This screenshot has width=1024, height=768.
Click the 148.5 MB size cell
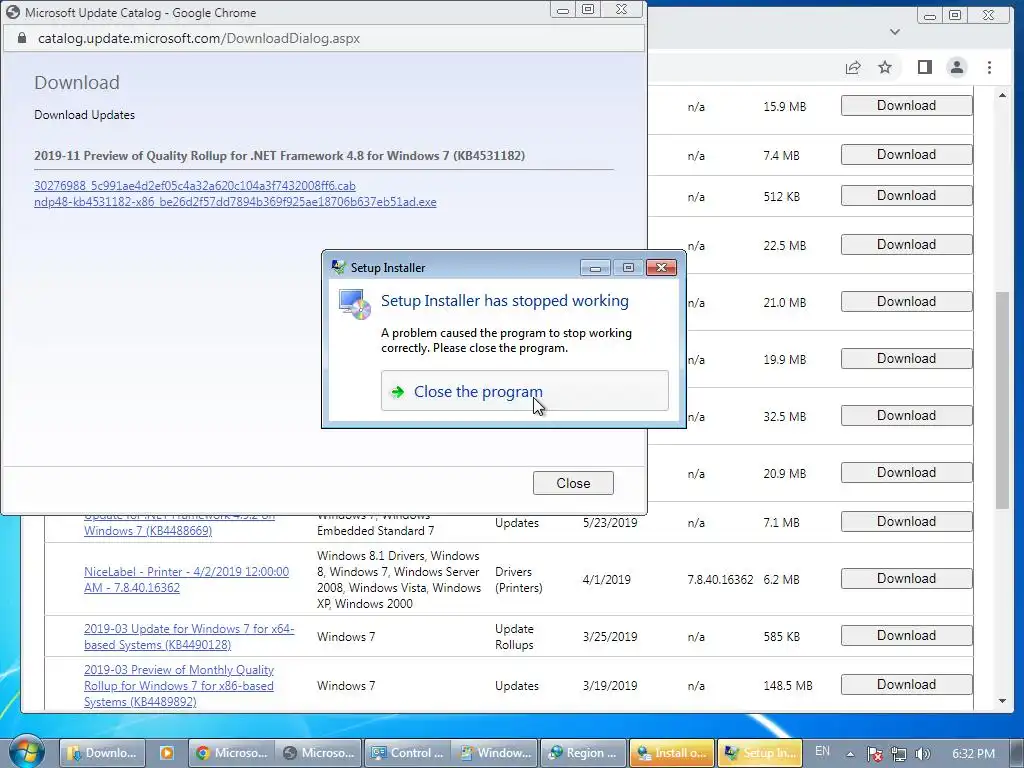coord(788,686)
